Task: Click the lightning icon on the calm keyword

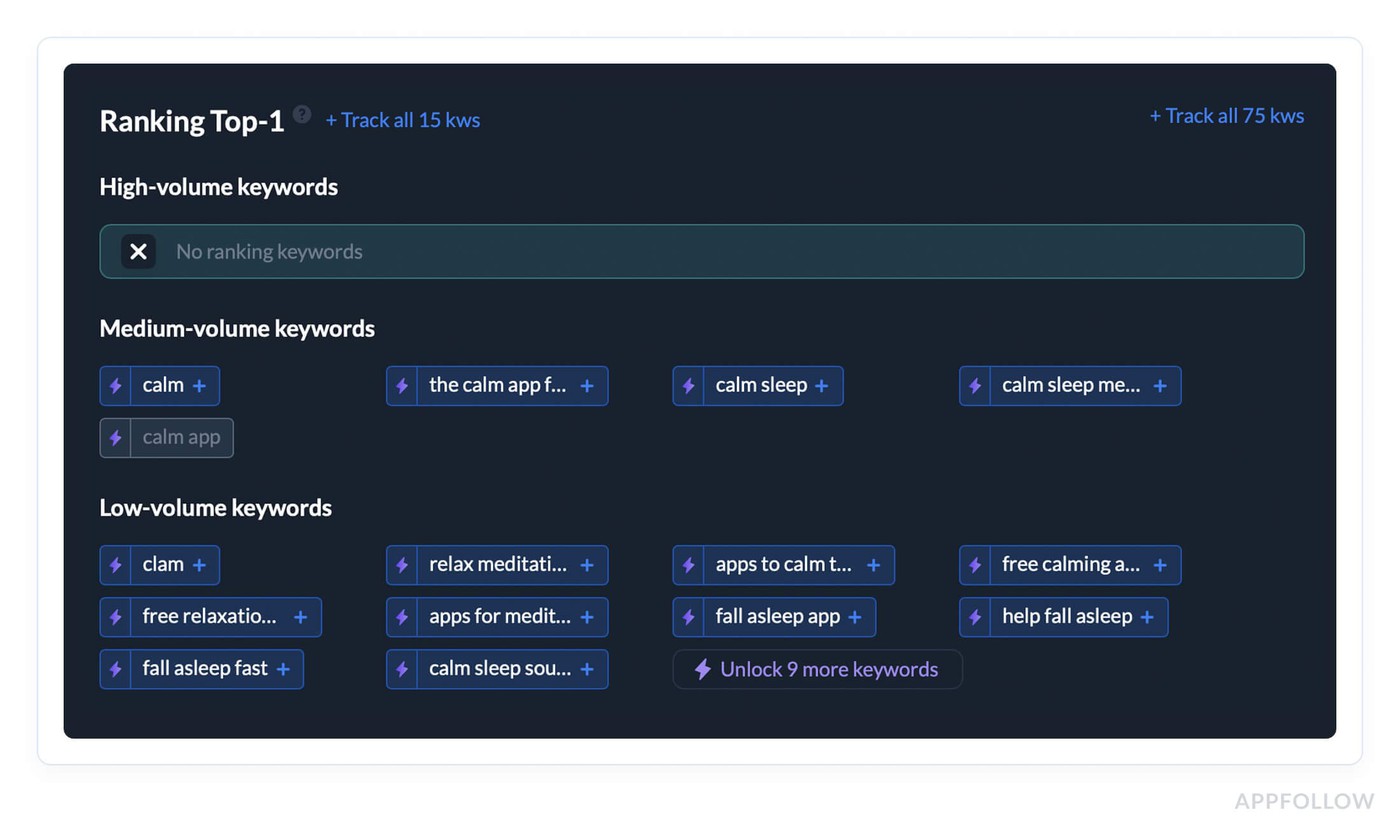Action: (x=115, y=386)
